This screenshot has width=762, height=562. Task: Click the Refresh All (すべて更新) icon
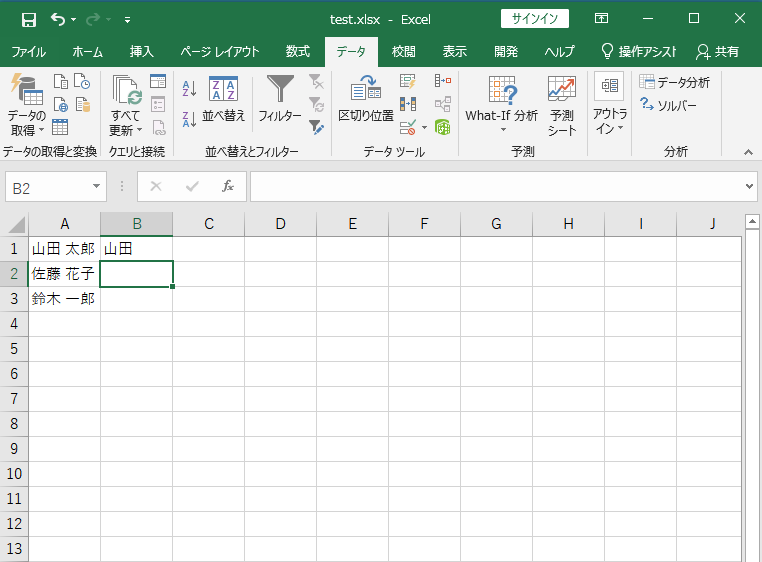click(x=126, y=89)
